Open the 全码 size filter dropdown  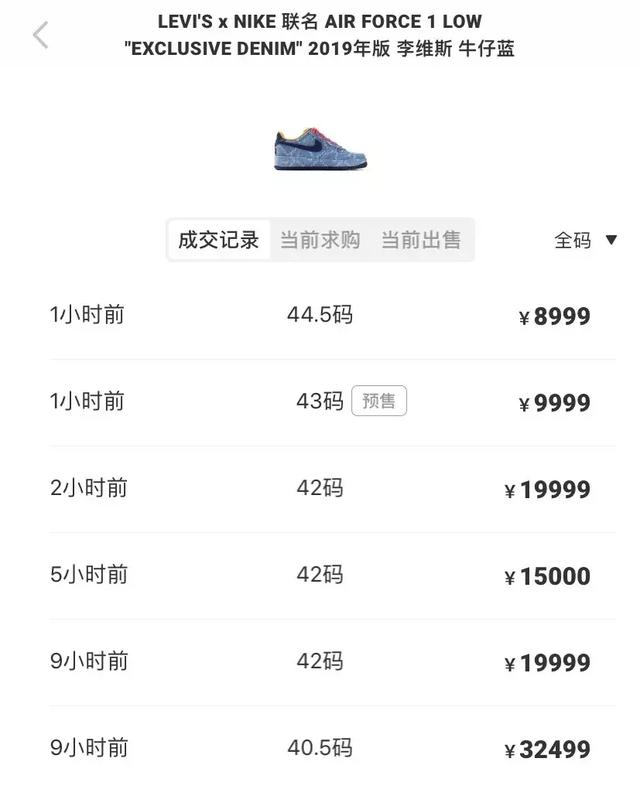point(585,240)
